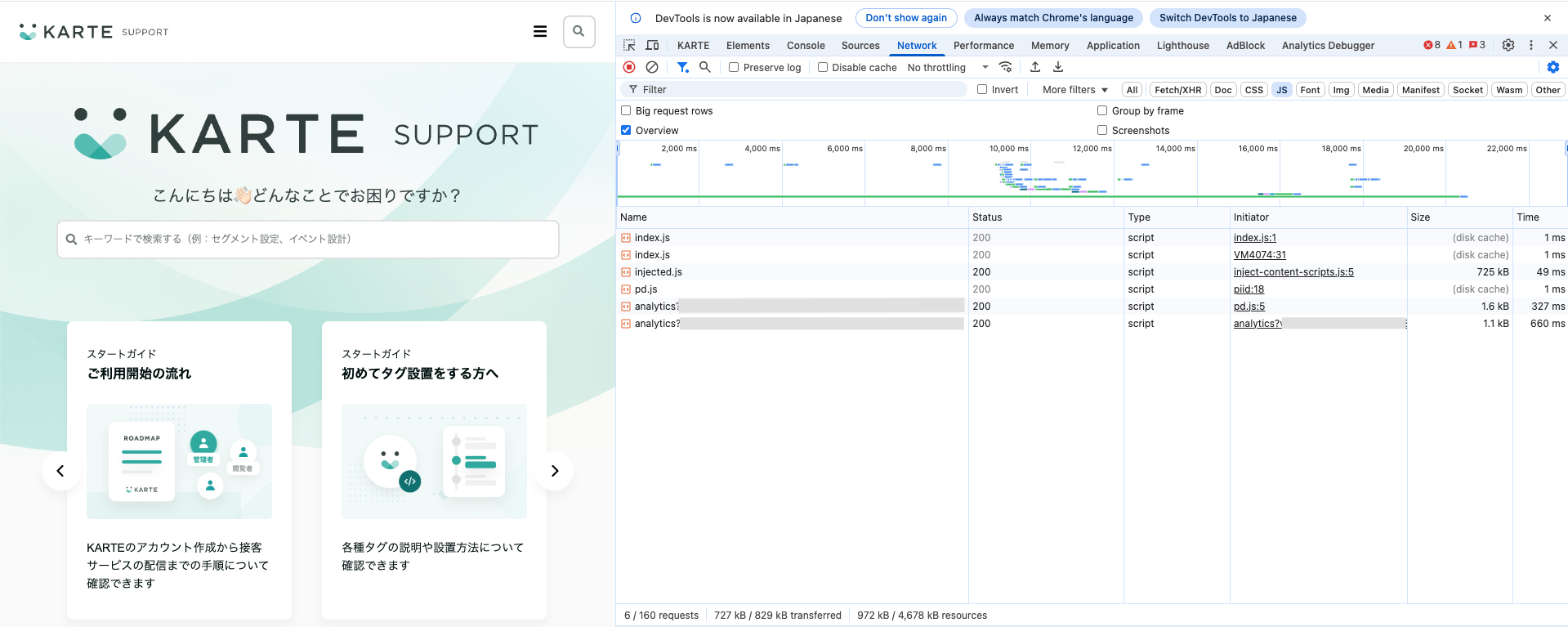Filter requests by Doc type

[x=1223, y=90]
